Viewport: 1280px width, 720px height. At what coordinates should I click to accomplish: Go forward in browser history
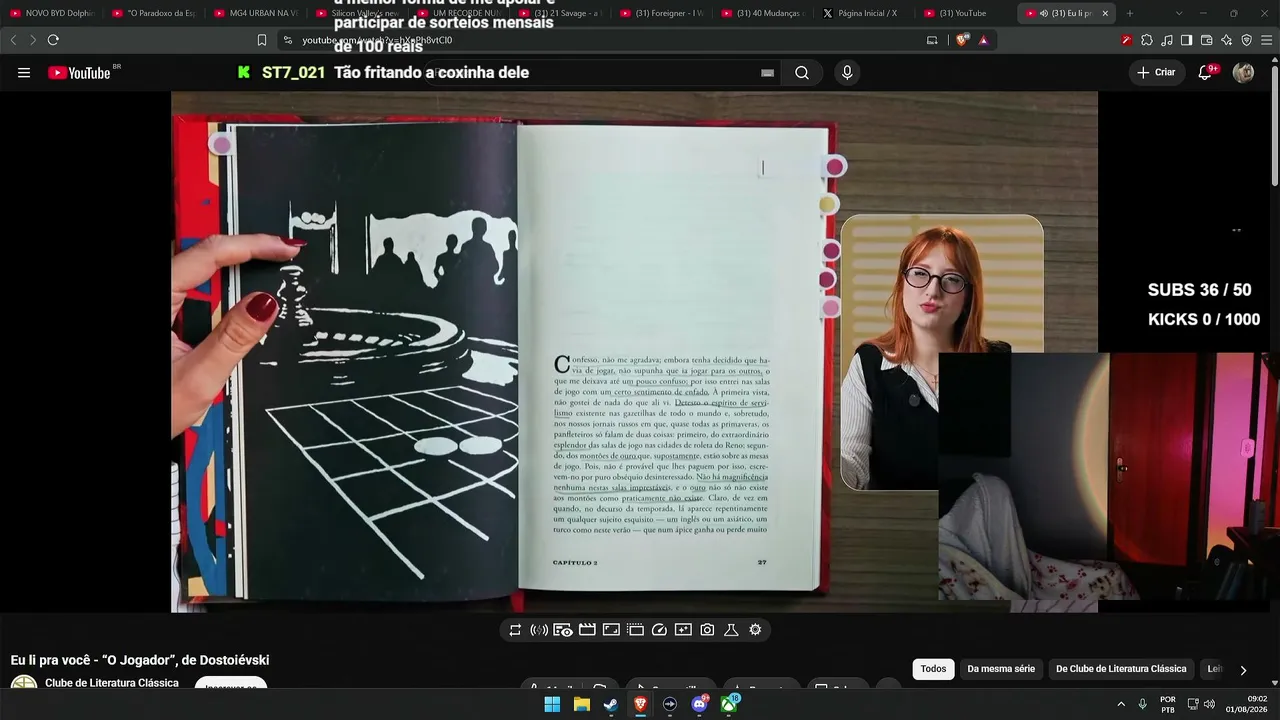coord(33,40)
